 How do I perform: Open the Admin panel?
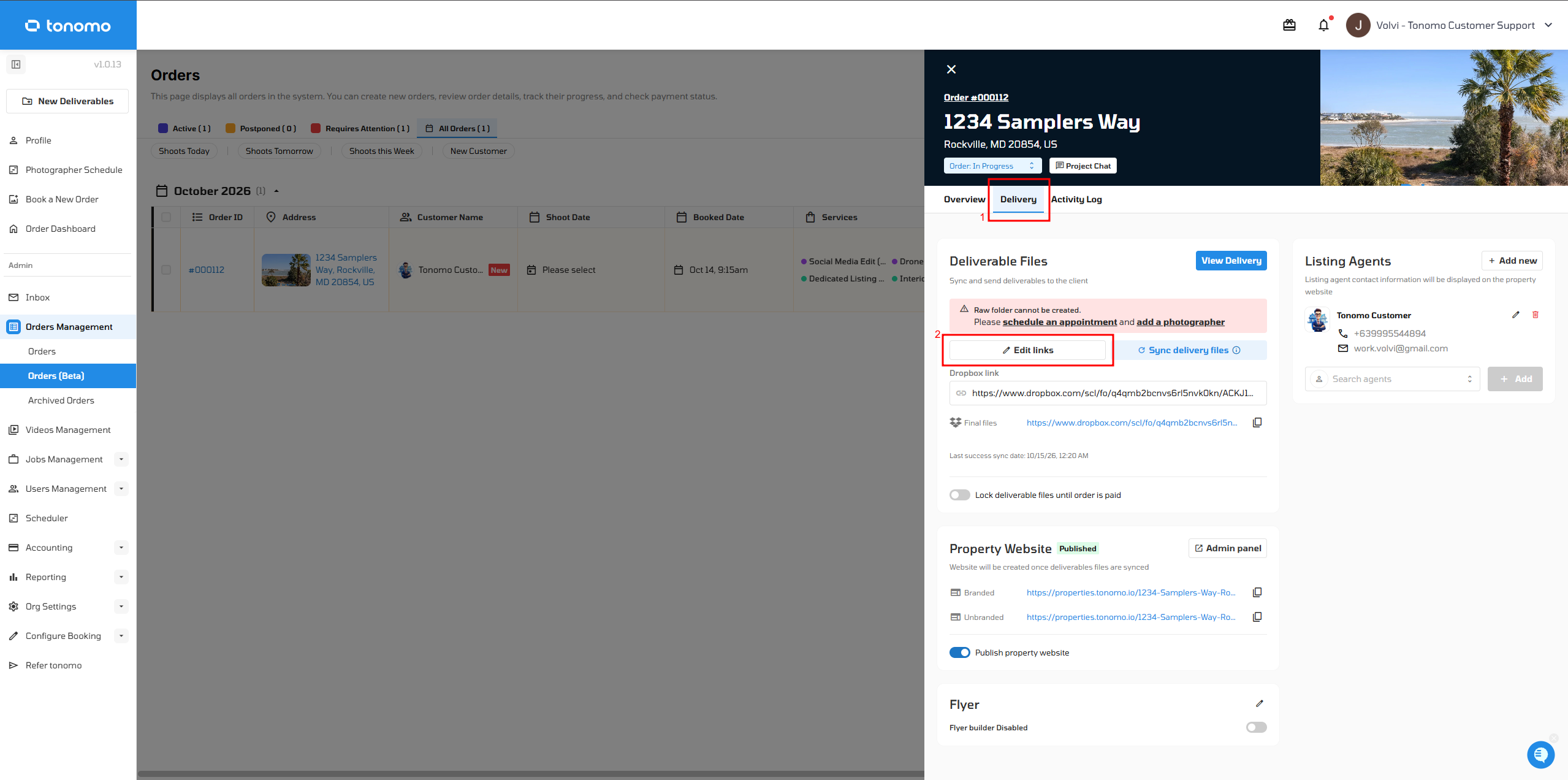click(1228, 548)
